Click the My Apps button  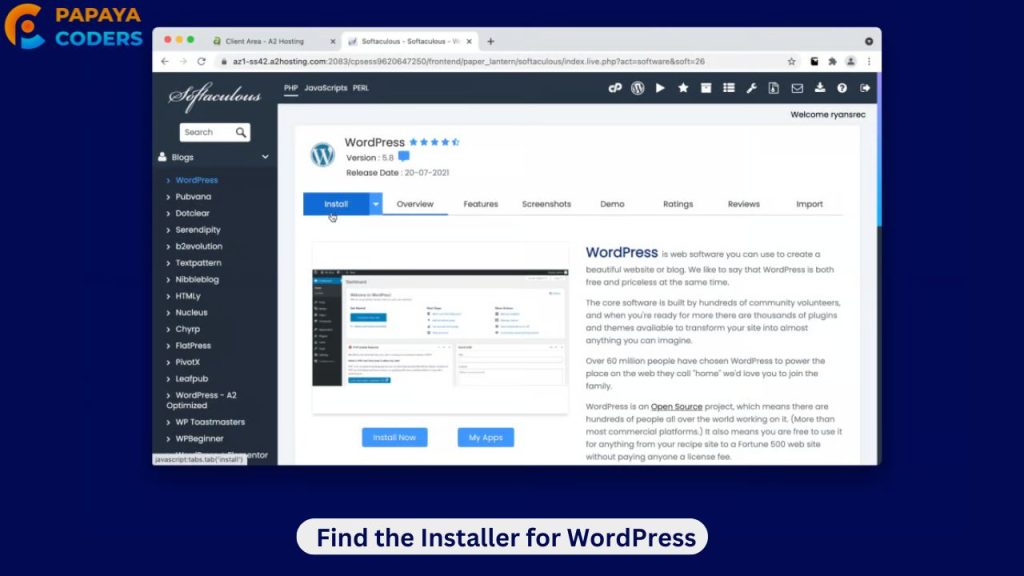coord(485,437)
